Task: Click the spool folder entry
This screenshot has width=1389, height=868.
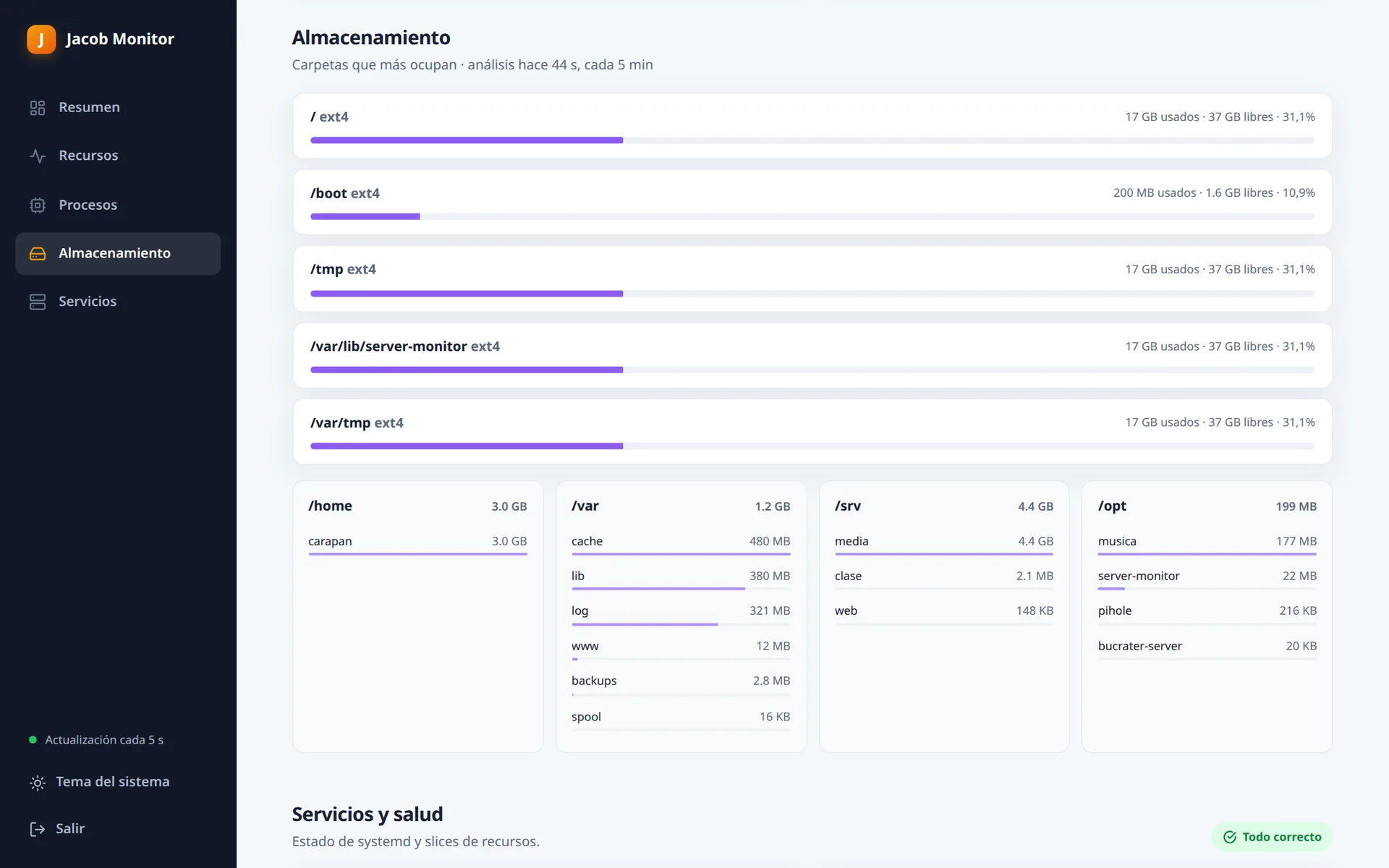Action: [x=681, y=720]
